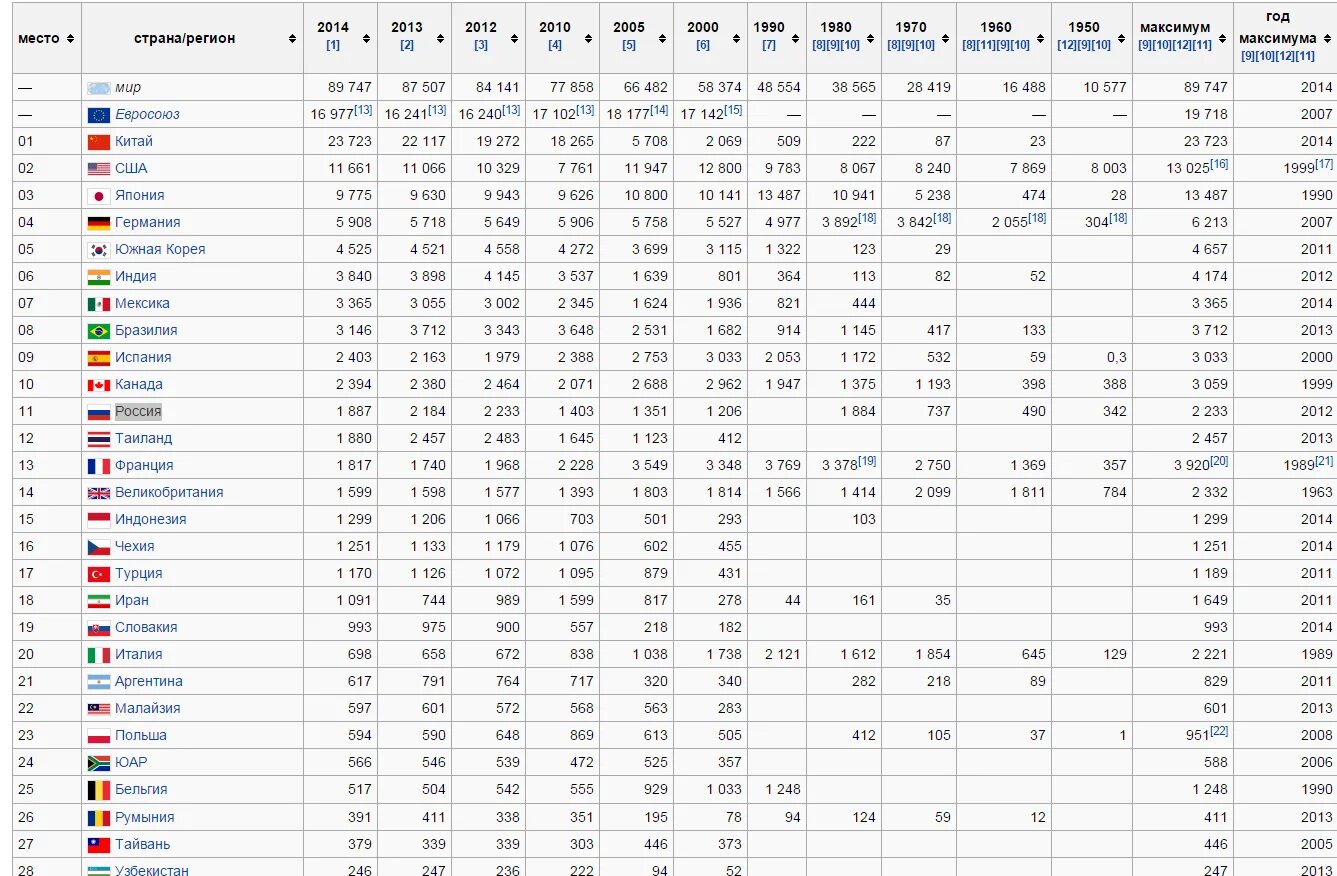Click the Iran flag icon
This screenshot has width=1337, height=876.
98,601
